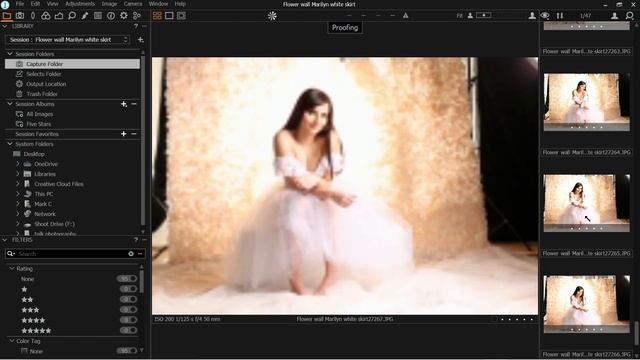Toggle the one-star rating filter
Image resolution: width=640 pixels, height=360 pixels.
(x=128, y=289)
